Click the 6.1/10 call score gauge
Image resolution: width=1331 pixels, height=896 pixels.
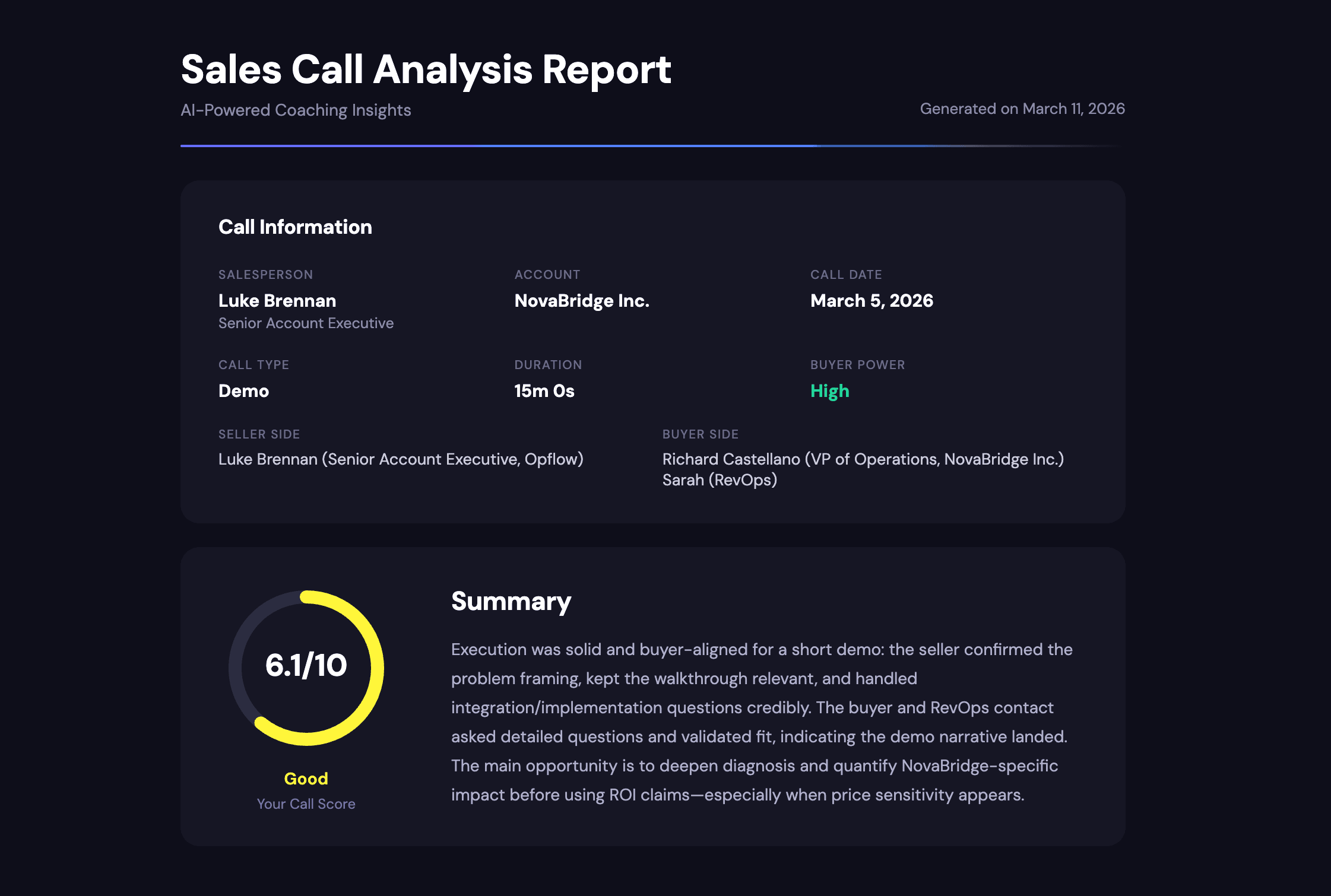click(306, 667)
